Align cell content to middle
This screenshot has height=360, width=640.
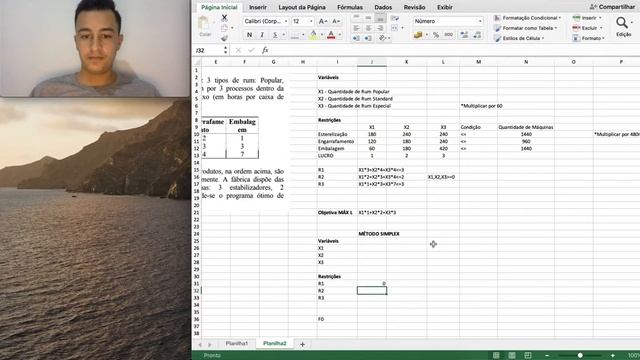click(368, 18)
